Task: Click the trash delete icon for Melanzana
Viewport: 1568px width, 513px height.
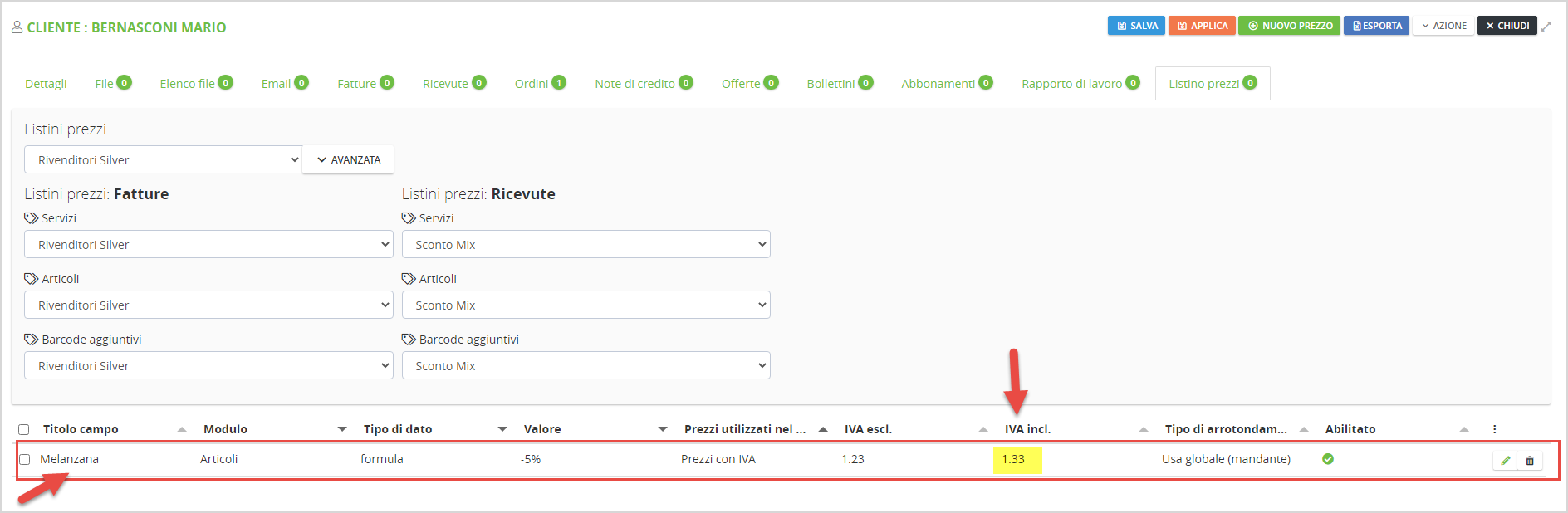Action: click(x=1530, y=460)
